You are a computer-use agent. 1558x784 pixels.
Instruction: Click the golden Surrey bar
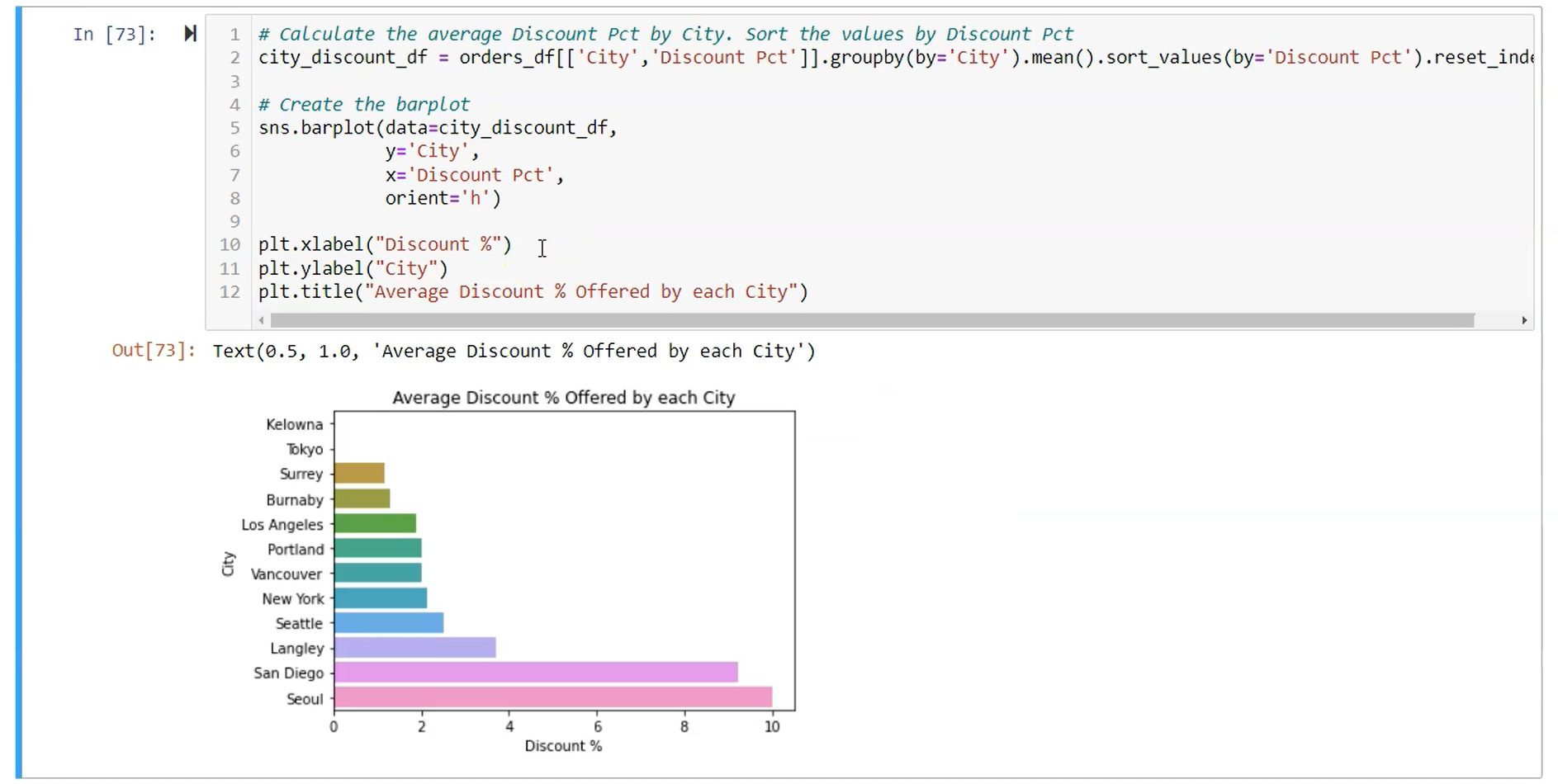pos(359,474)
